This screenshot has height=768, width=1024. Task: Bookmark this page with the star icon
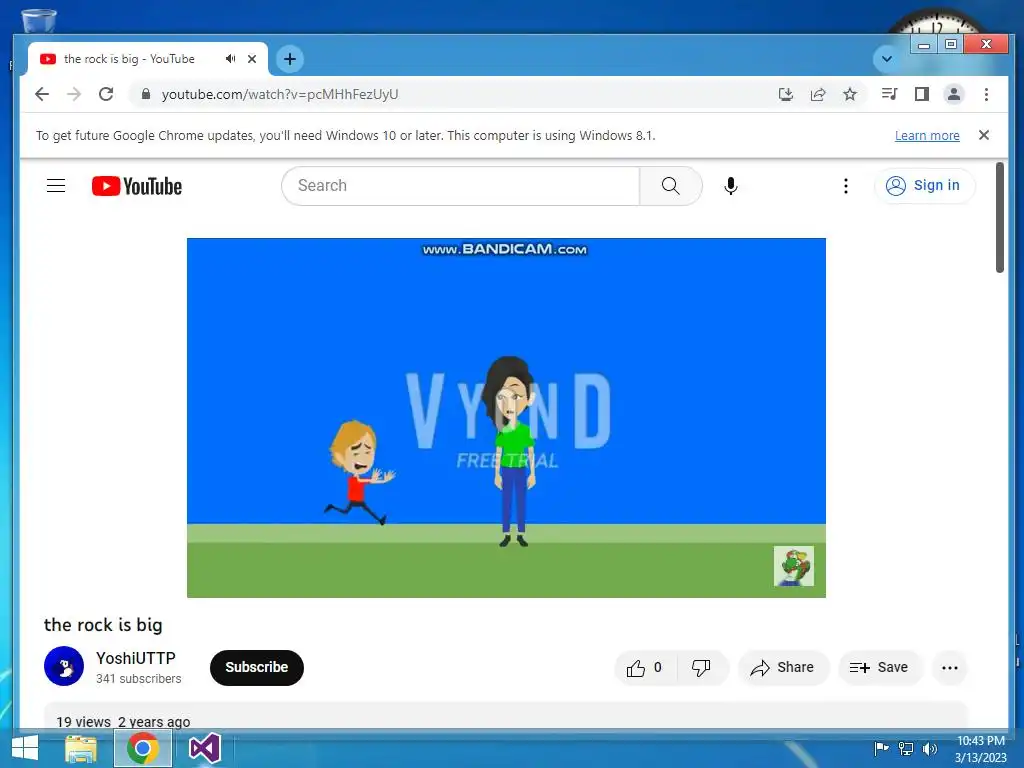(850, 94)
